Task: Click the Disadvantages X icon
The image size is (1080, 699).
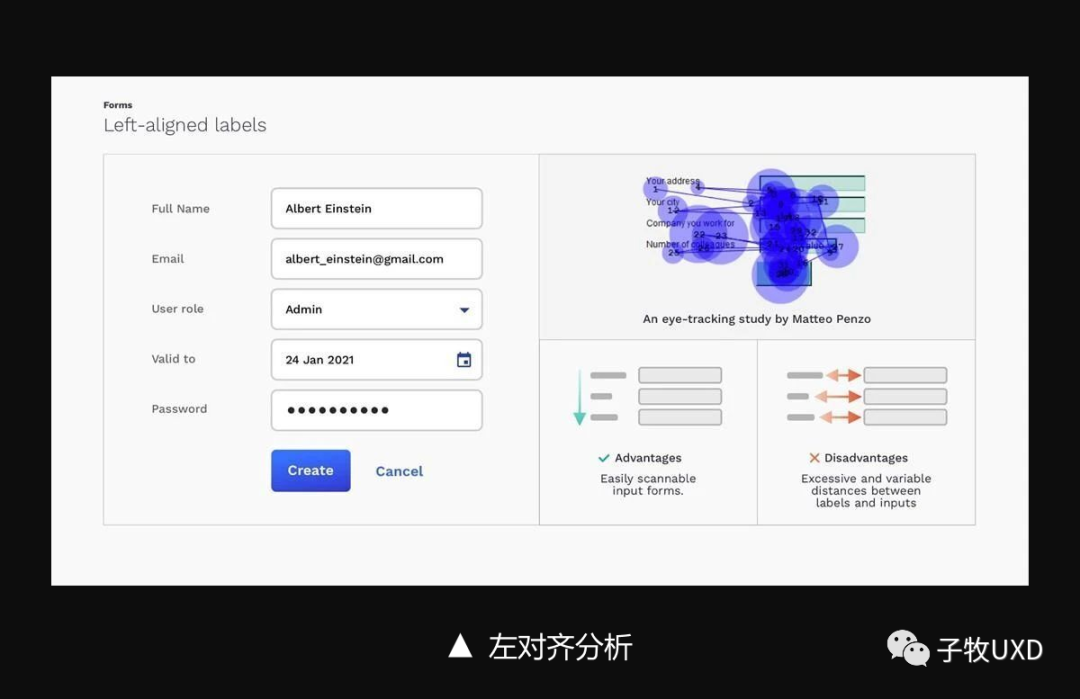Action: [814, 458]
